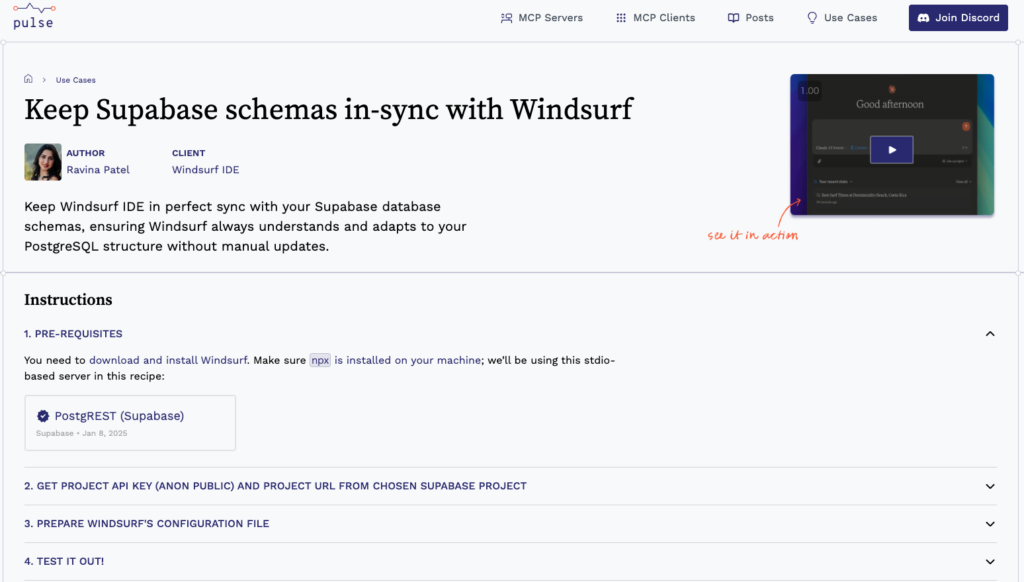Click the verified badge beside PostgREST (Supabase)
This screenshot has width=1024, height=582.
tap(43, 416)
